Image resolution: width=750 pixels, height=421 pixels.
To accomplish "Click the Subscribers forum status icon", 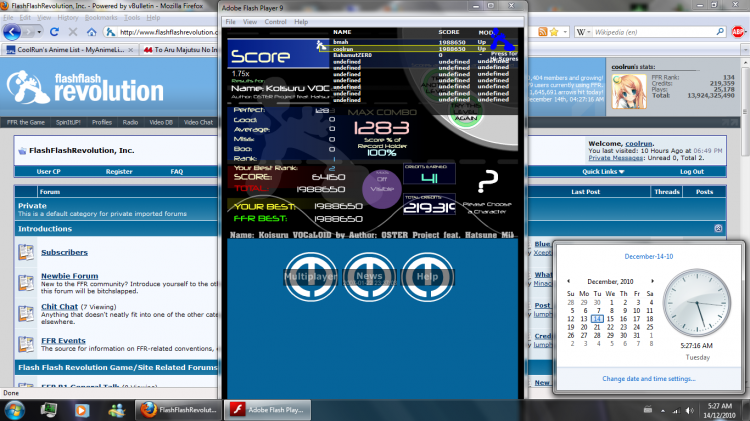I will [26, 252].
